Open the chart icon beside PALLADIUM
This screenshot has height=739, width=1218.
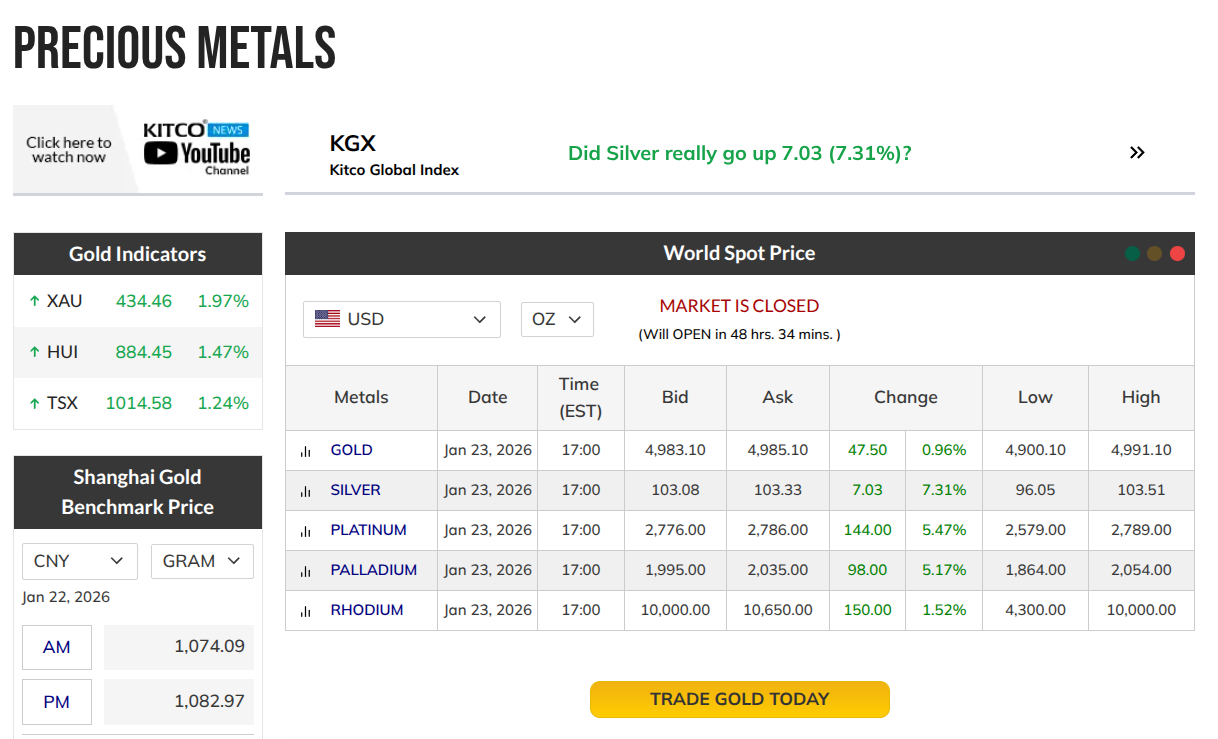[305, 571]
